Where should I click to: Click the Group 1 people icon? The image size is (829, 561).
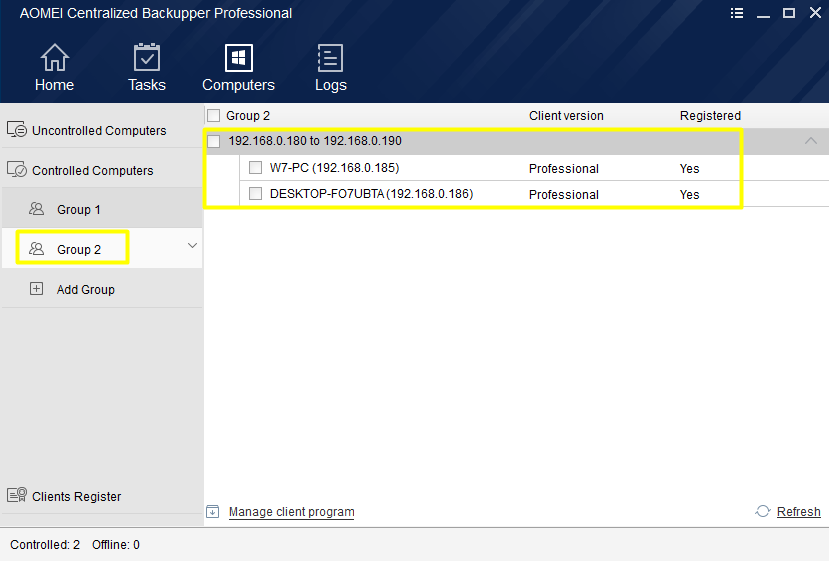pos(36,209)
